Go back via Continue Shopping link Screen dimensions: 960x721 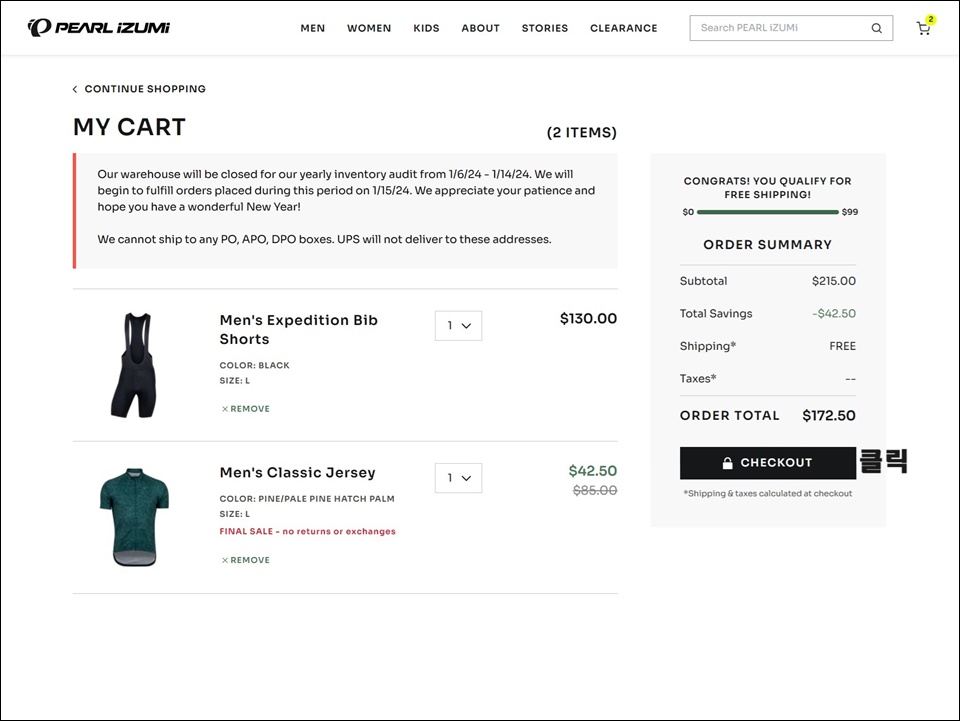(144, 89)
